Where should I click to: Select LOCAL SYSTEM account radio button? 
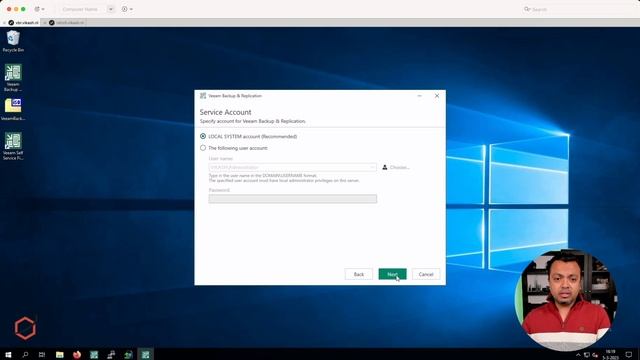click(203, 136)
